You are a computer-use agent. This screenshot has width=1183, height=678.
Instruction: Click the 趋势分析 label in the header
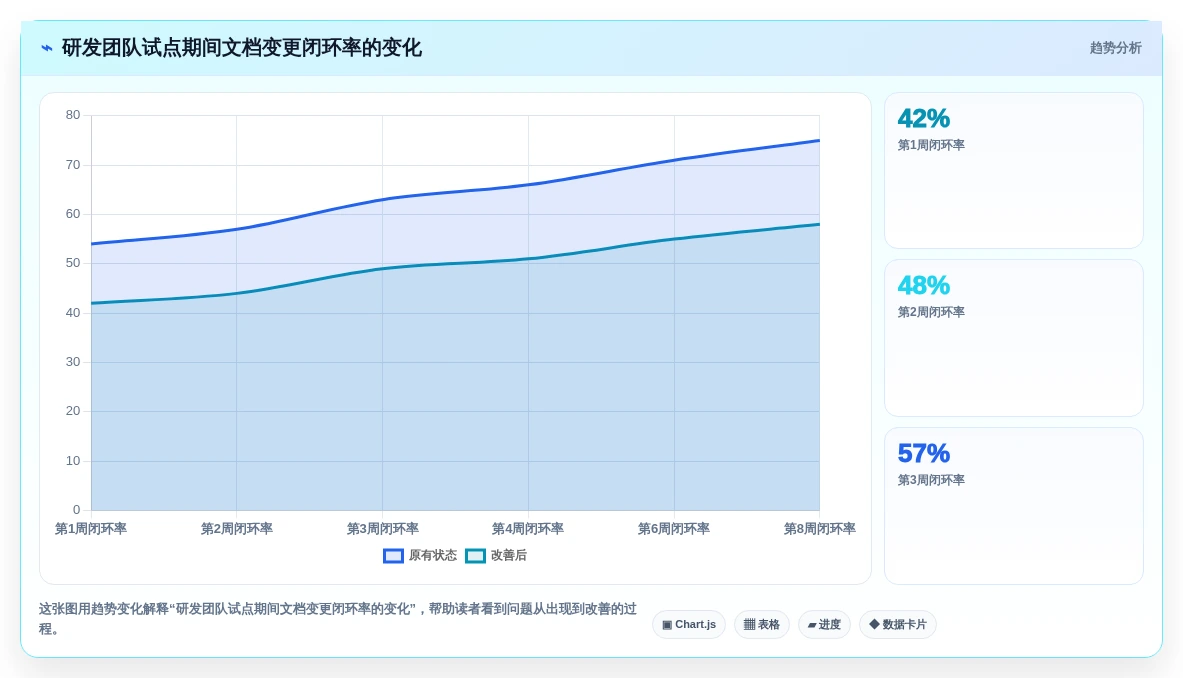[x=1115, y=48]
